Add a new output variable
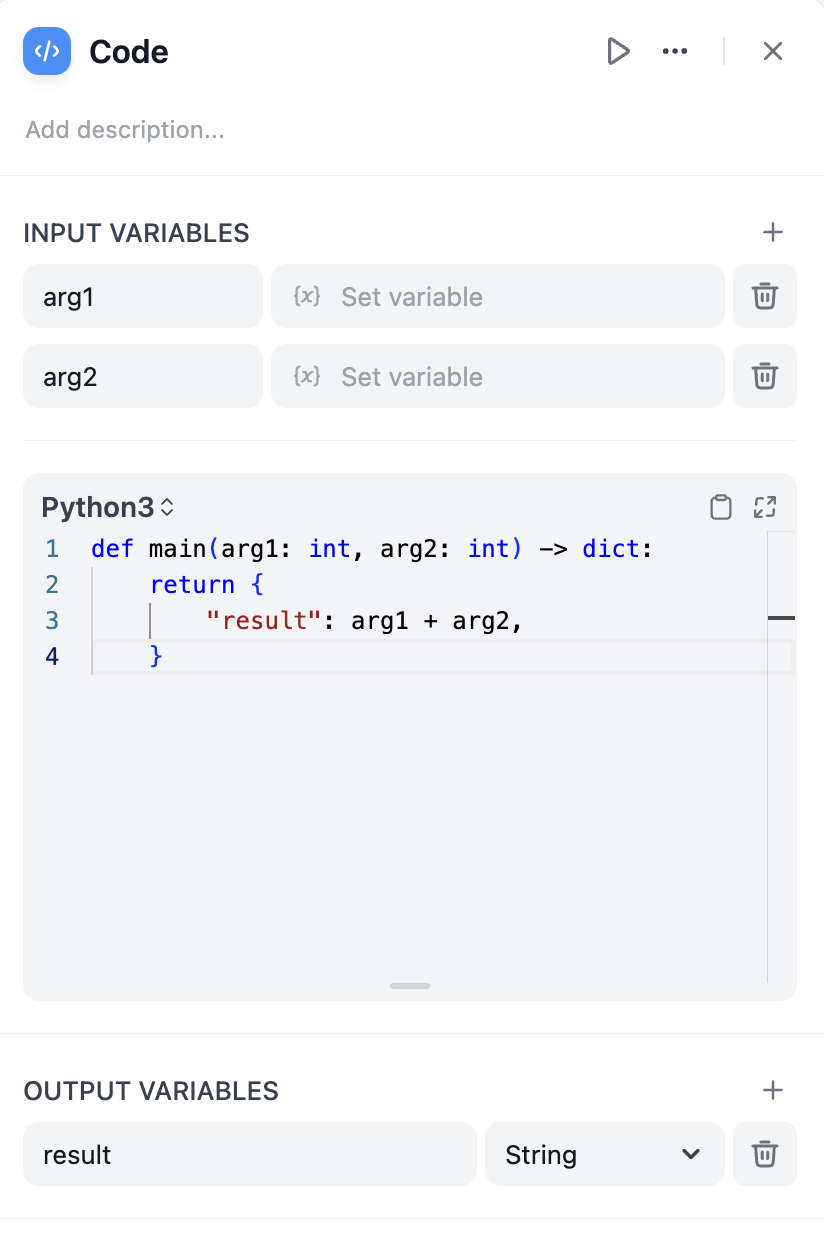The width and height of the screenshot is (824, 1236). pyautogui.click(x=772, y=1090)
